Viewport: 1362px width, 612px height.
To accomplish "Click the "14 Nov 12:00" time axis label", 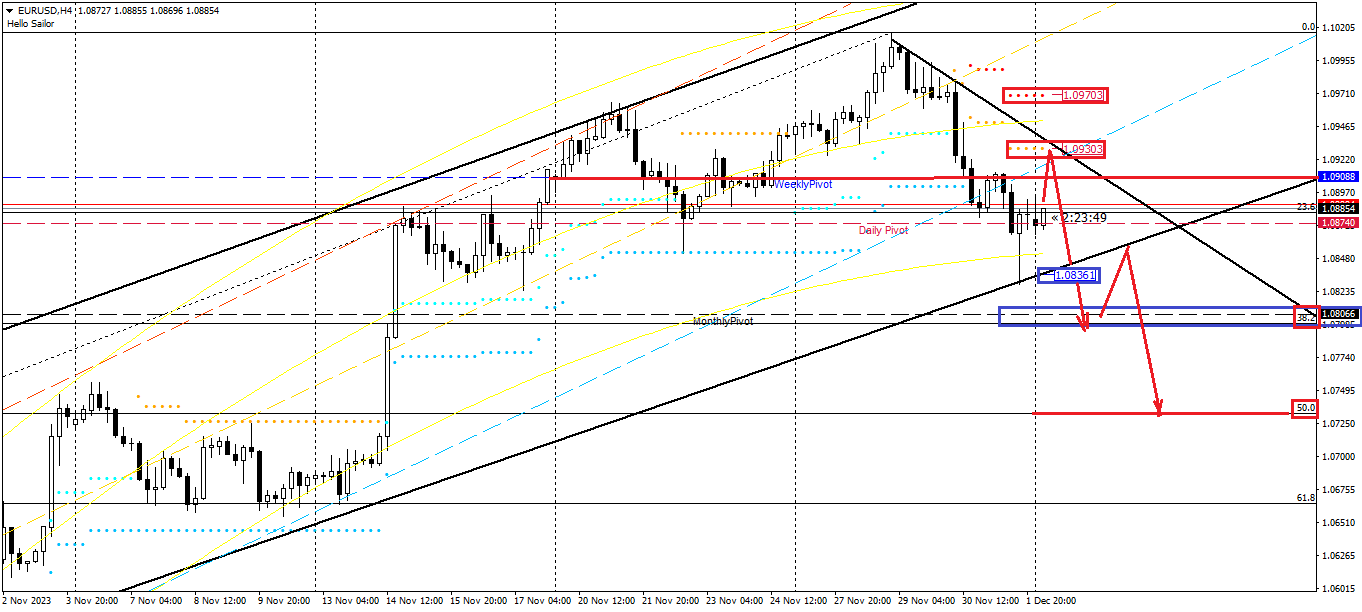I will point(414,602).
